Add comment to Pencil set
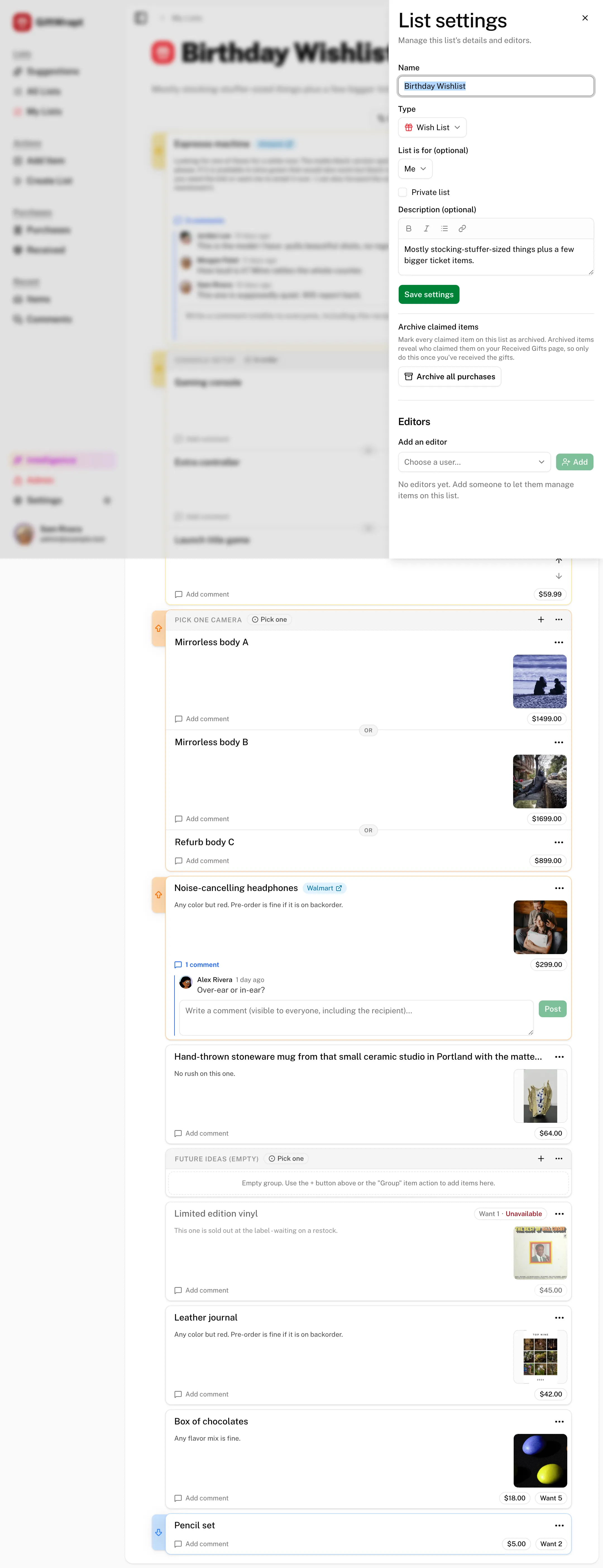This screenshot has width=603, height=1568. click(201, 1544)
